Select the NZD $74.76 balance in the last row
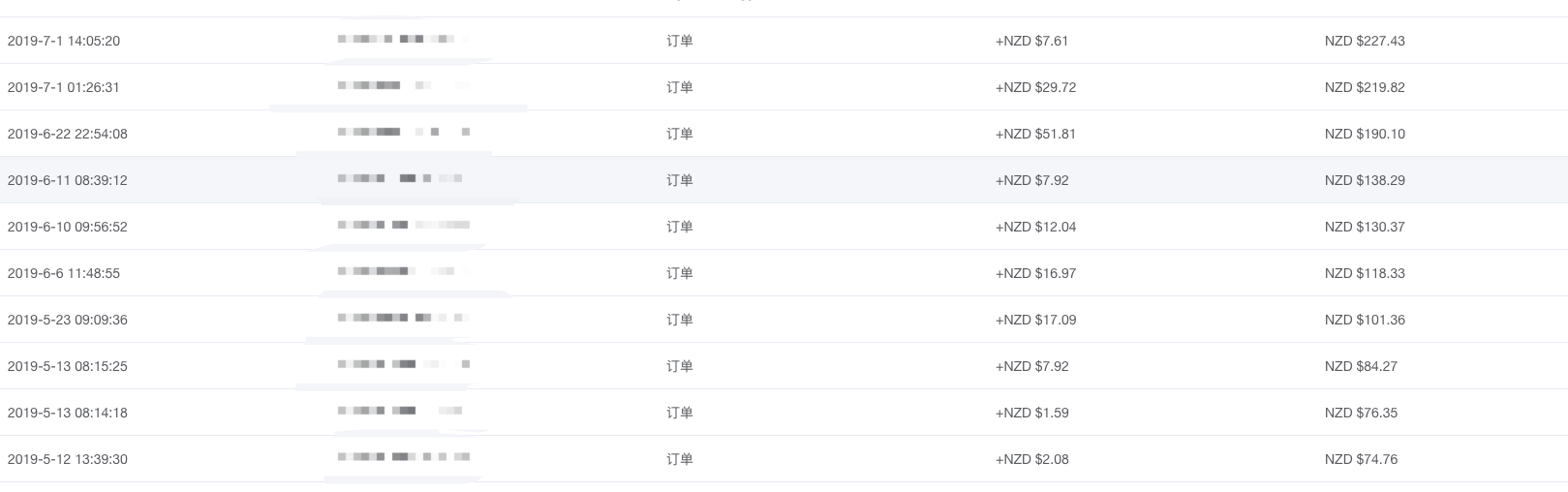Viewport: 1568px width, 492px height. 1361,459
